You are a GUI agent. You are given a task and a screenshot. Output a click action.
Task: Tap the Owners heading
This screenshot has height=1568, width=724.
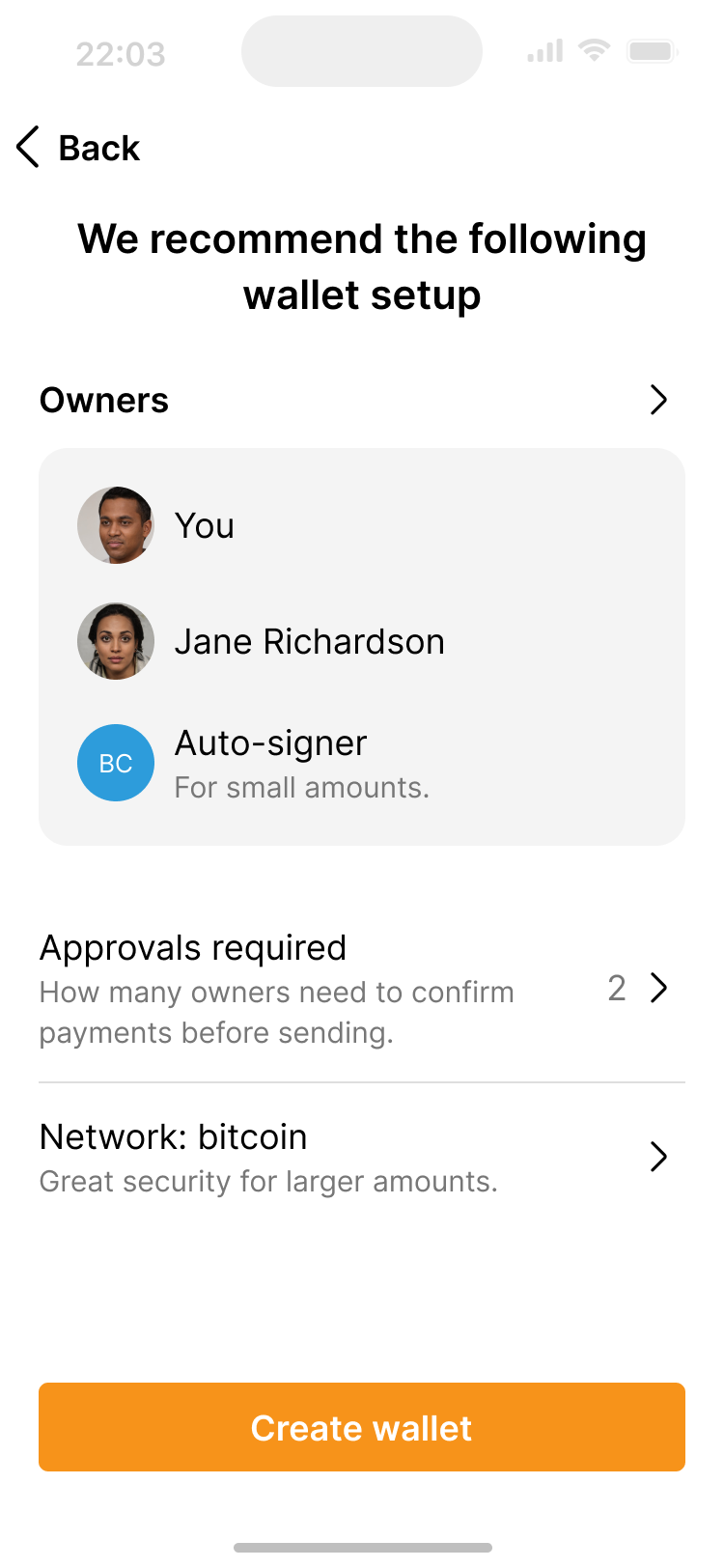click(104, 400)
